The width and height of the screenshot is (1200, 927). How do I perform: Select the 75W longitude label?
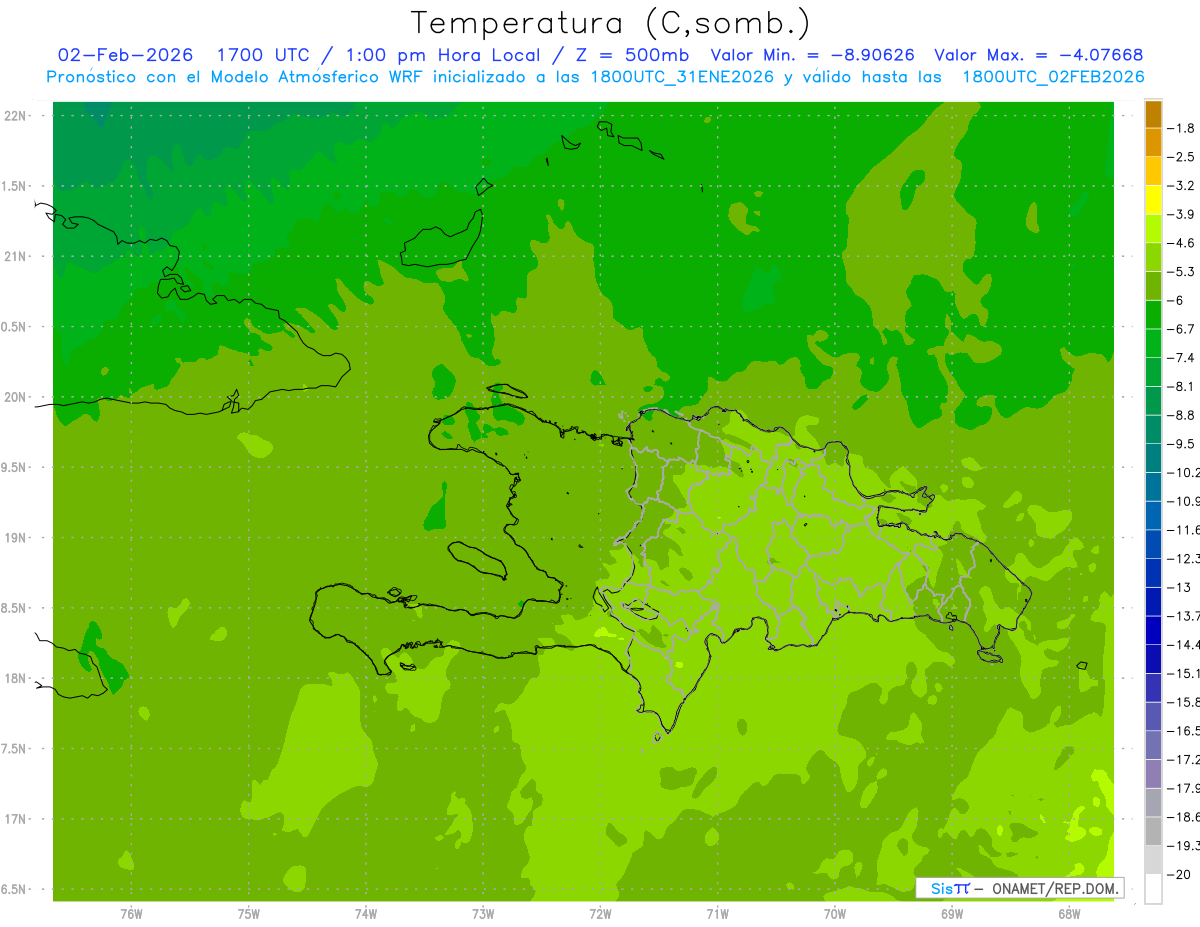tap(249, 913)
